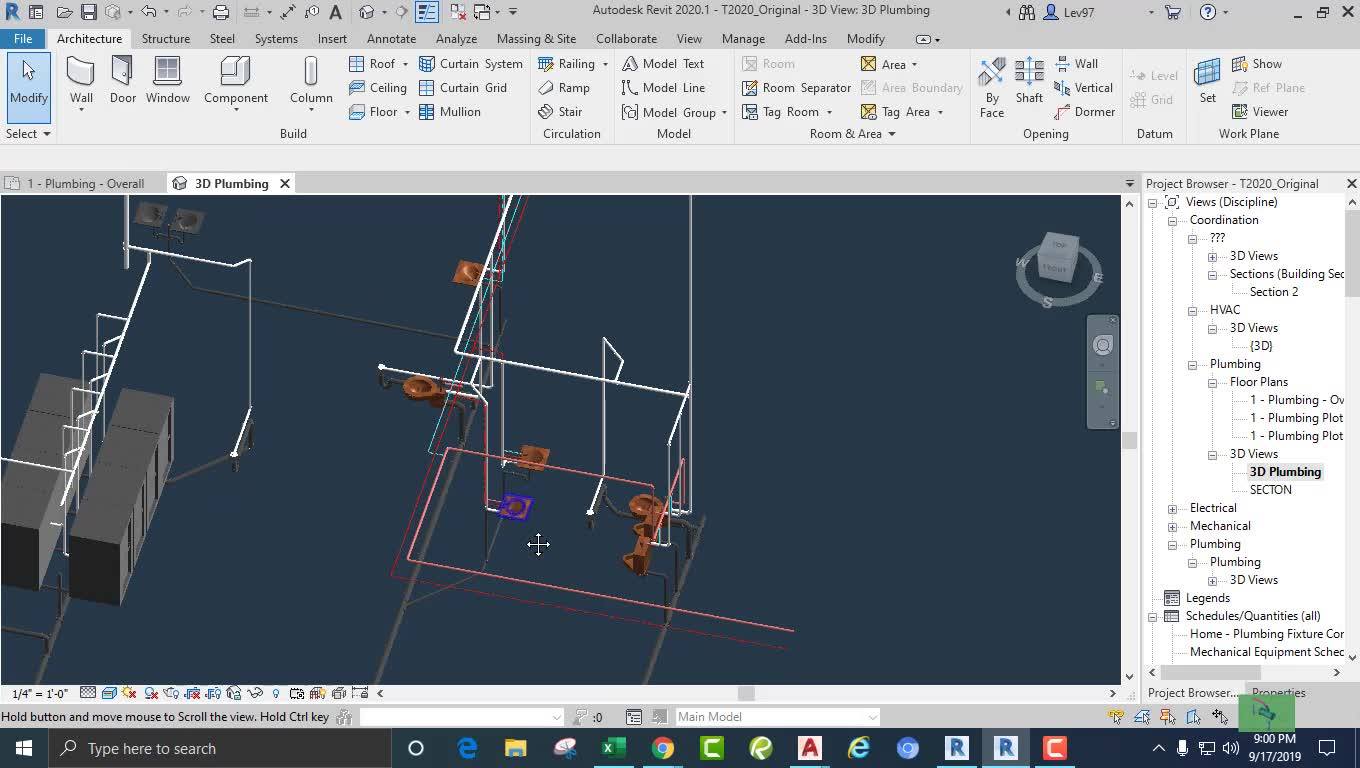This screenshot has height=768, width=1360.
Task: Select the Ramp tool
Action: pyautogui.click(x=564, y=88)
